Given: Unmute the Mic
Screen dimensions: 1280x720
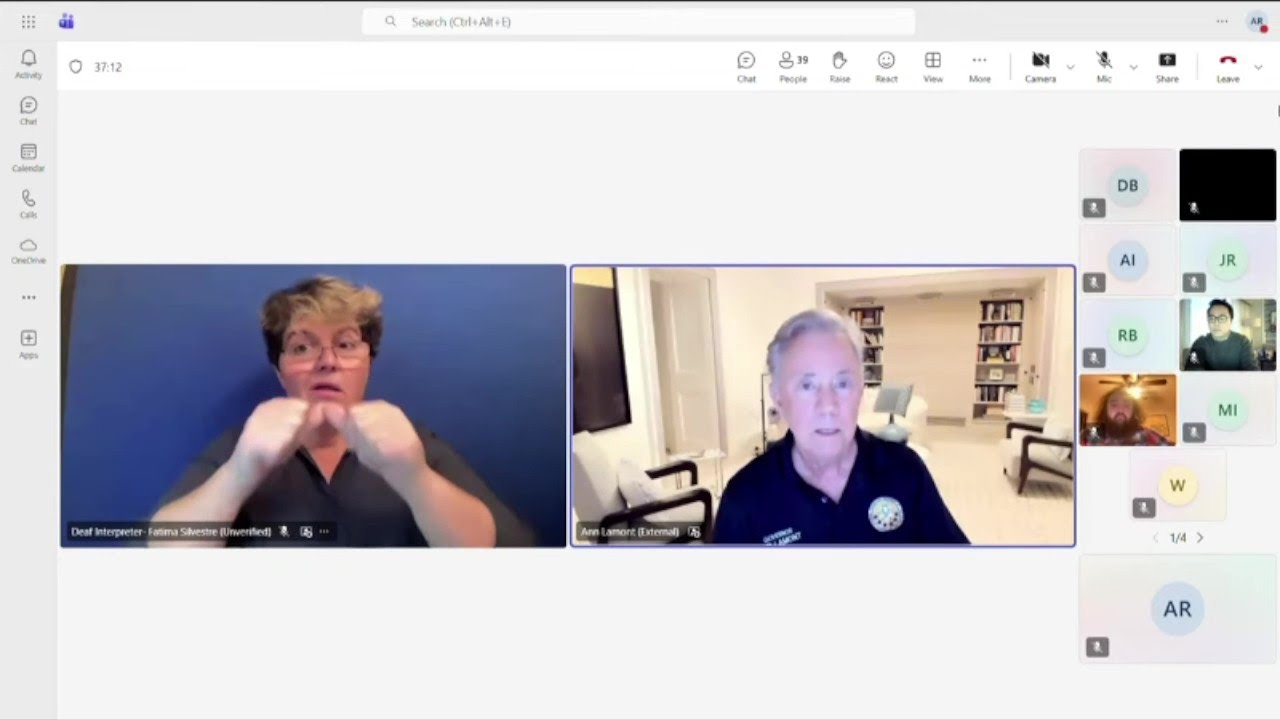Looking at the screenshot, I should click(x=1104, y=67).
